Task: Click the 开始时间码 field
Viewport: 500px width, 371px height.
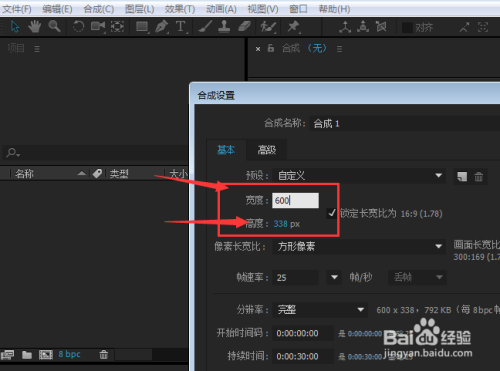Action: pyautogui.click(x=303, y=333)
